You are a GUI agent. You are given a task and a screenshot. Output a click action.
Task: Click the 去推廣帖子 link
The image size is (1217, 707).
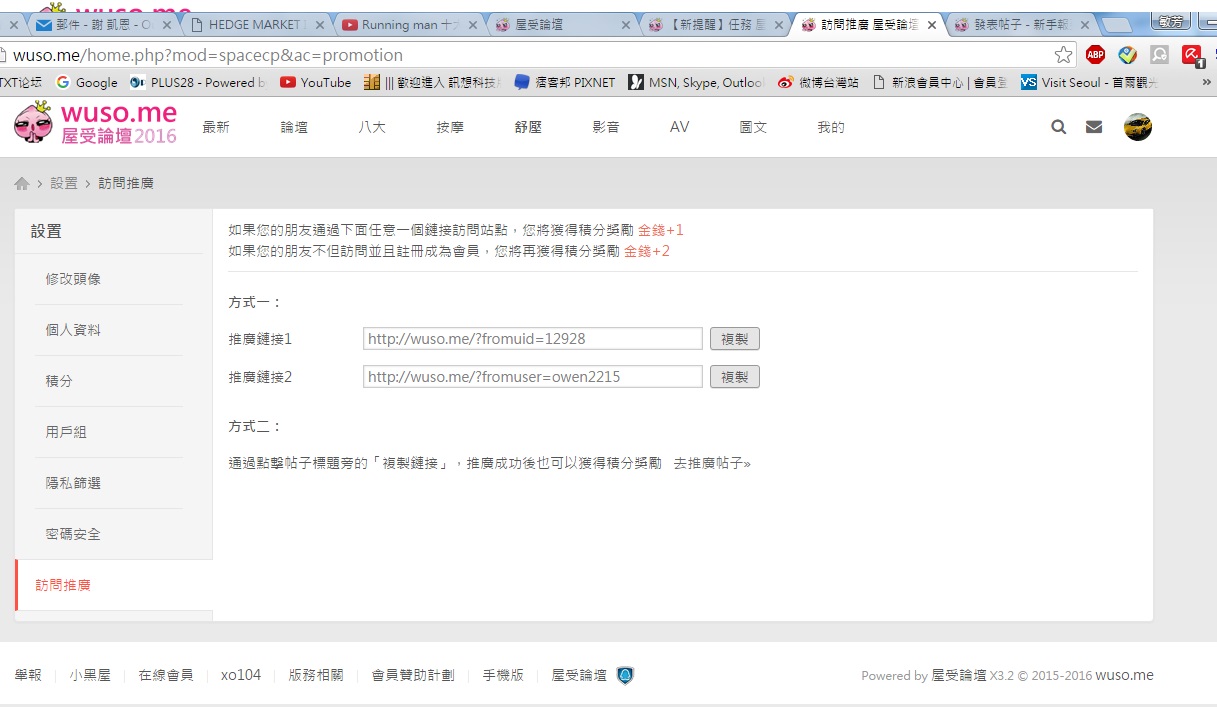(x=711, y=464)
